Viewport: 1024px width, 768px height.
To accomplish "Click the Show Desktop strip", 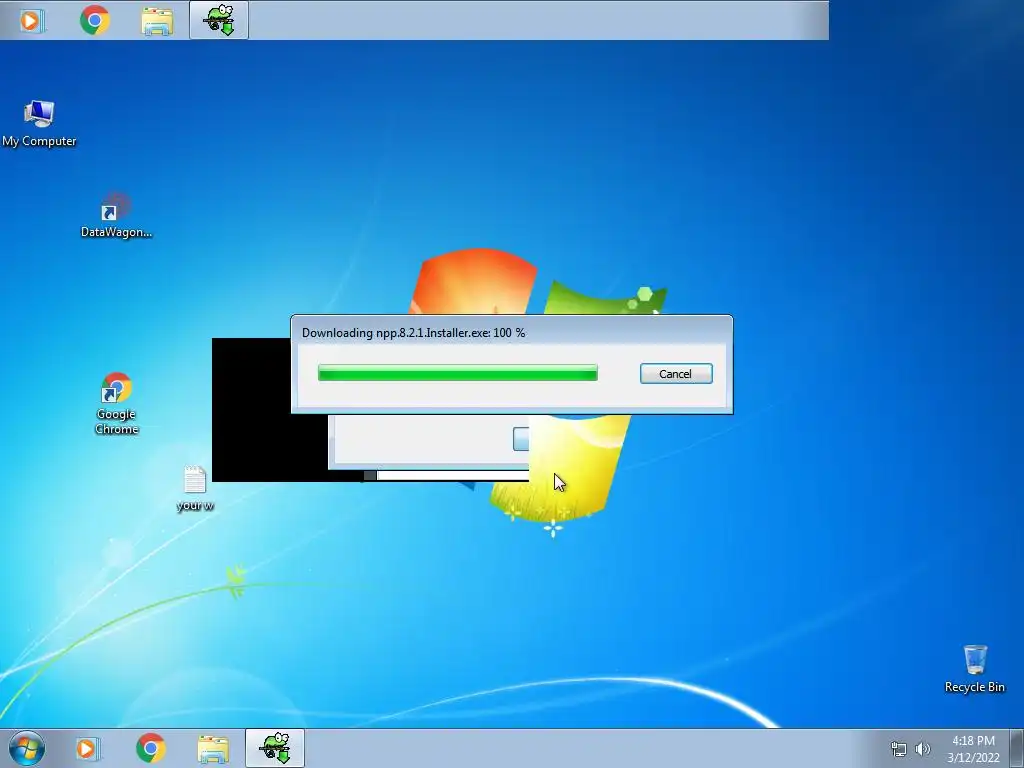I will pos(1017,748).
